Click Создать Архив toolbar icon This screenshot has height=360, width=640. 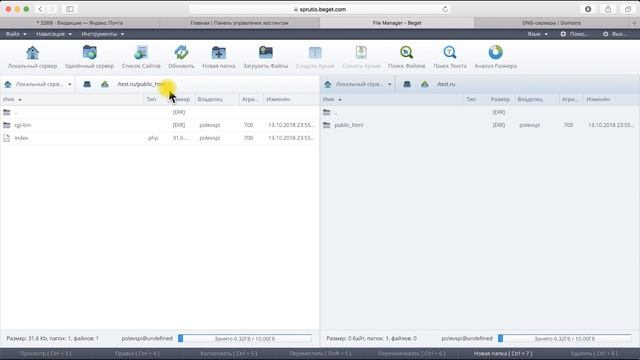click(x=315, y=53)
